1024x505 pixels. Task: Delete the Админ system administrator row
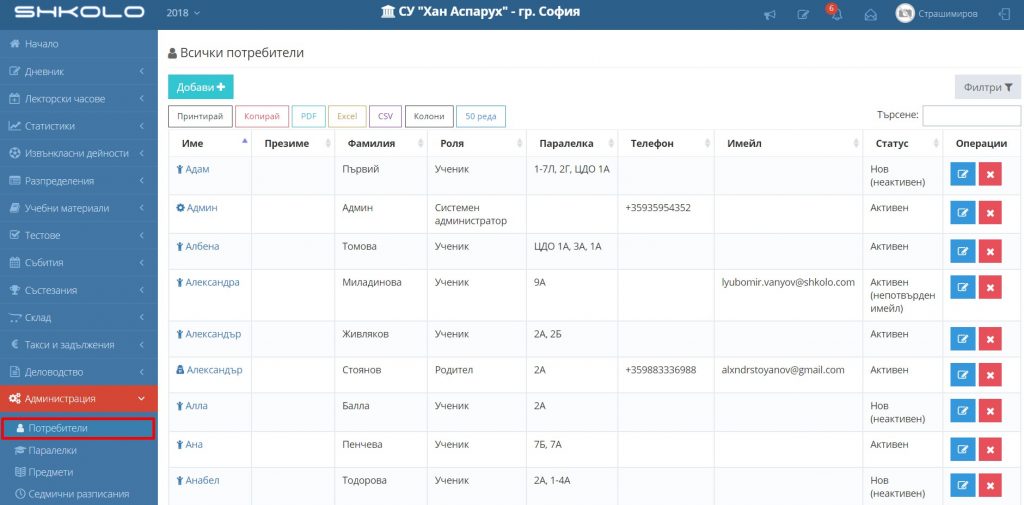(990, 213)
